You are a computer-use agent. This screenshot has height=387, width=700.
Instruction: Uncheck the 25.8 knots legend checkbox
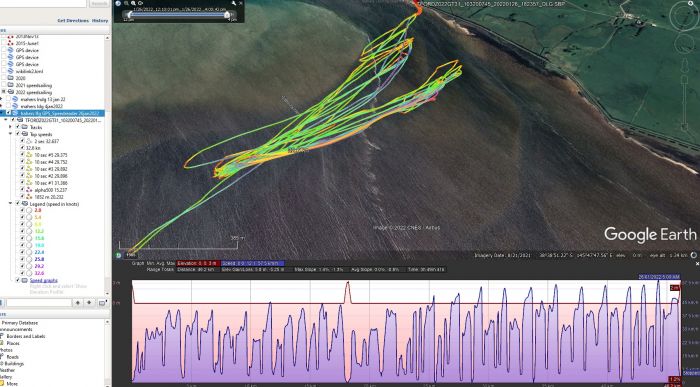pyautogui.click(x=22, y=259)
